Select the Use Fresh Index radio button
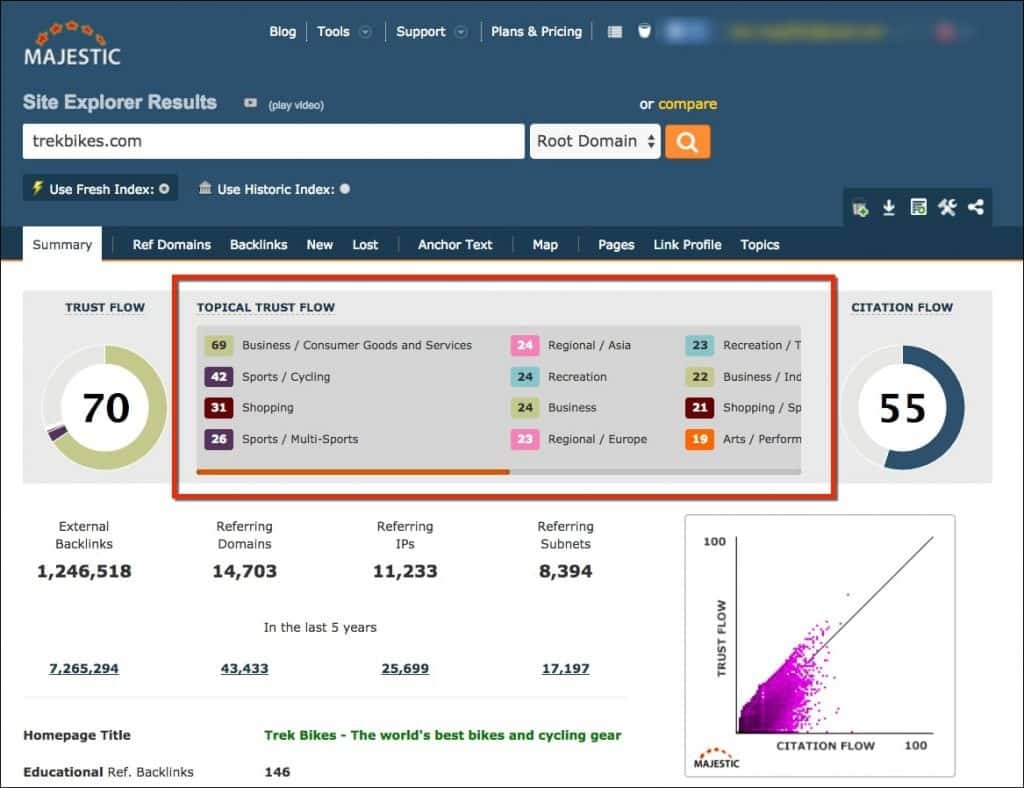 [164, 188]
